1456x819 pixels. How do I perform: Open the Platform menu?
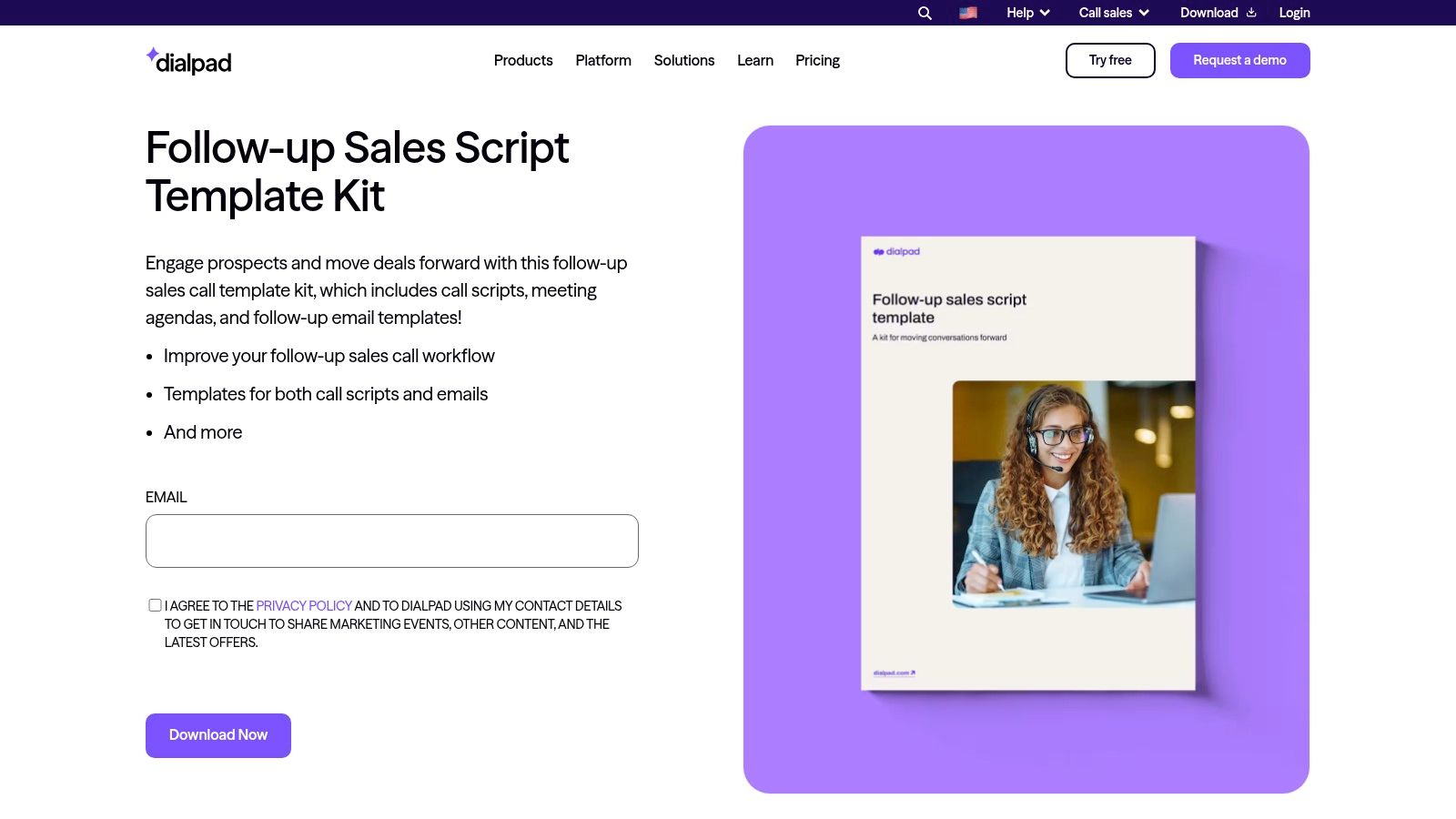pyautogui.click(x=603, y=60)
